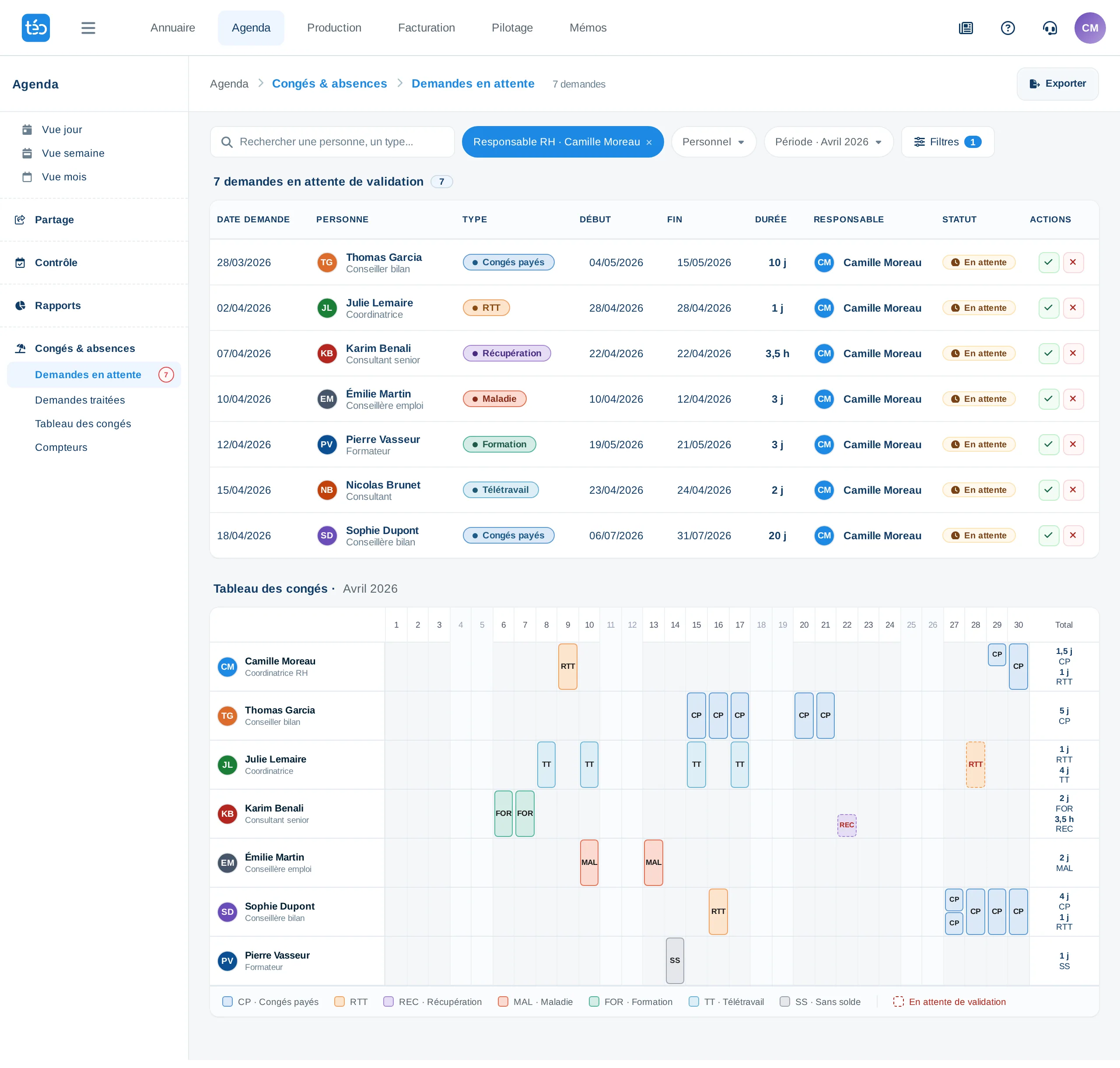Image resolution: width=1120 pixels, height=1068 pixels.
Task: Focus the person or type search field
Action: [332, 142]
